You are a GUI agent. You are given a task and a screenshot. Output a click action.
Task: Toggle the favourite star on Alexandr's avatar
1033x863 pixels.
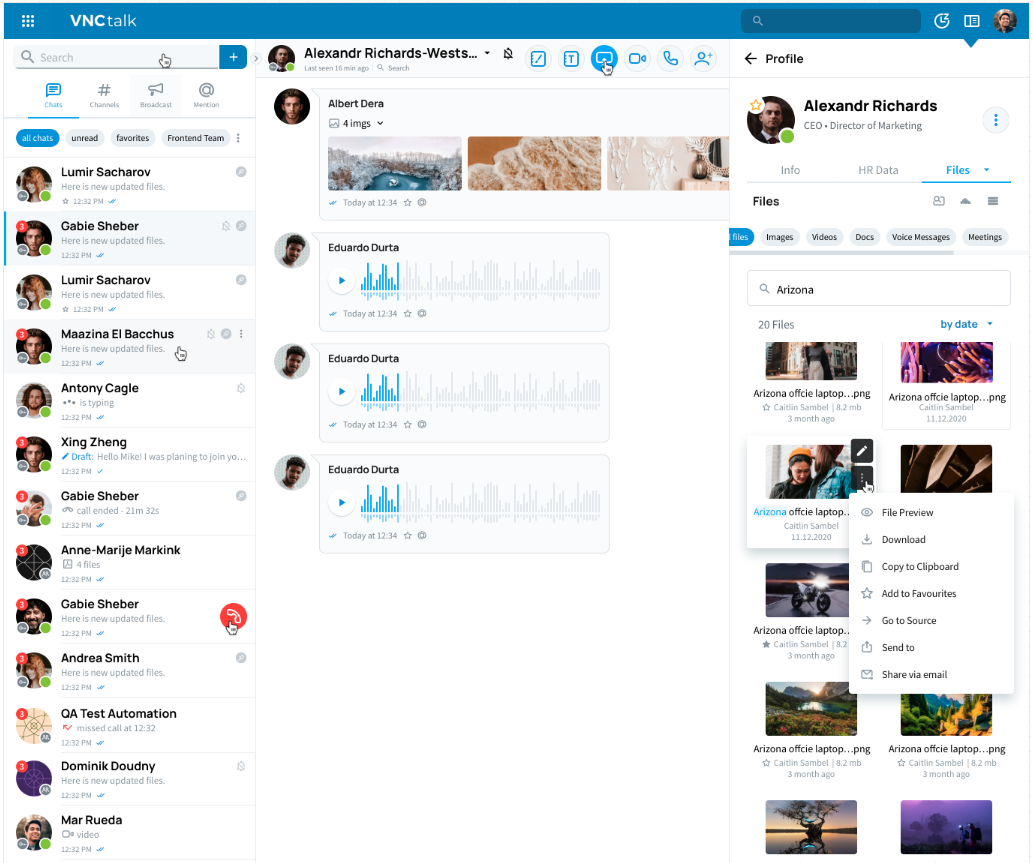click(756, 105)
